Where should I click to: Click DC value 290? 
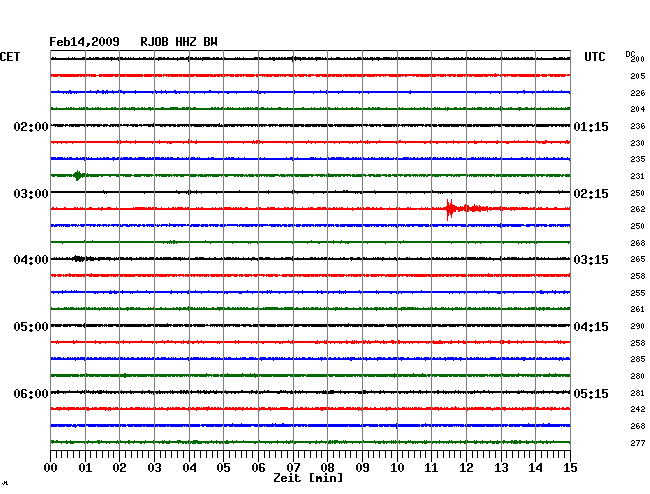tap(638, 326)
